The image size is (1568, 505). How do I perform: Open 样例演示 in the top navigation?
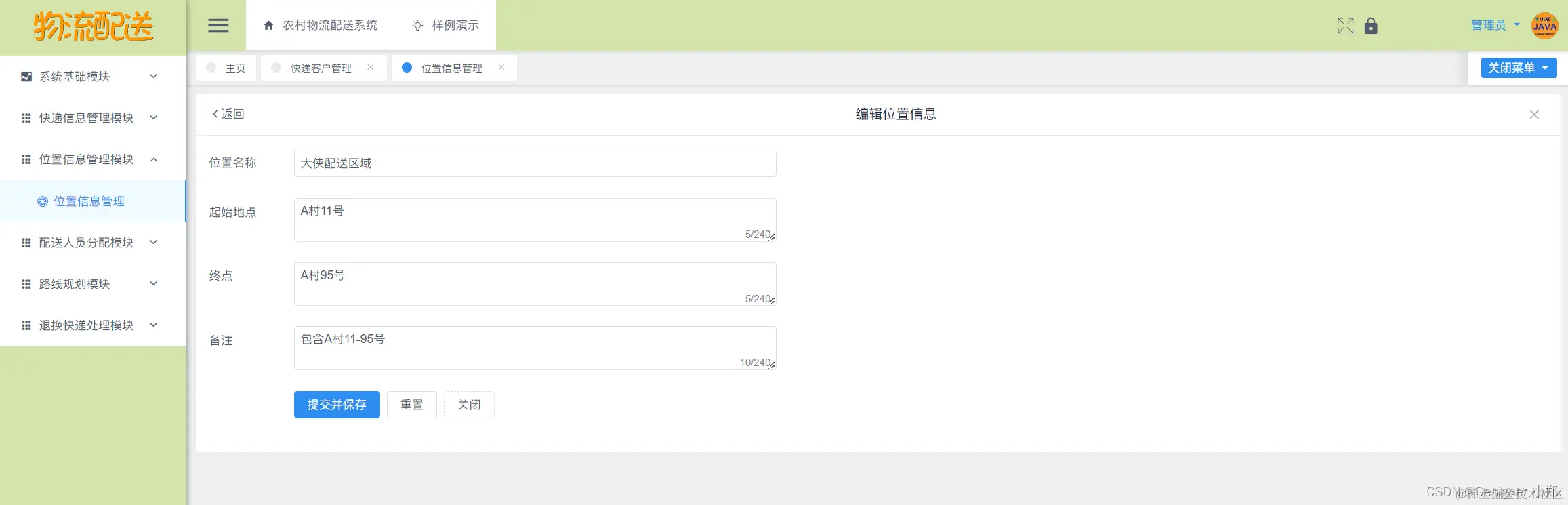click(445, 25)
